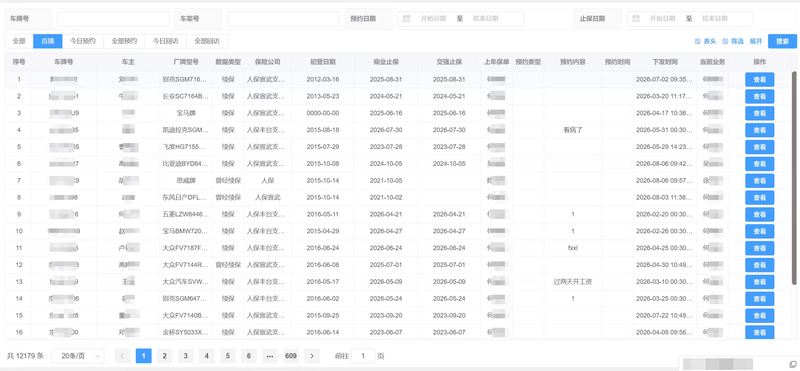800x371 pixels.
Task: Go to page 2
Action: tap(164, 356)
